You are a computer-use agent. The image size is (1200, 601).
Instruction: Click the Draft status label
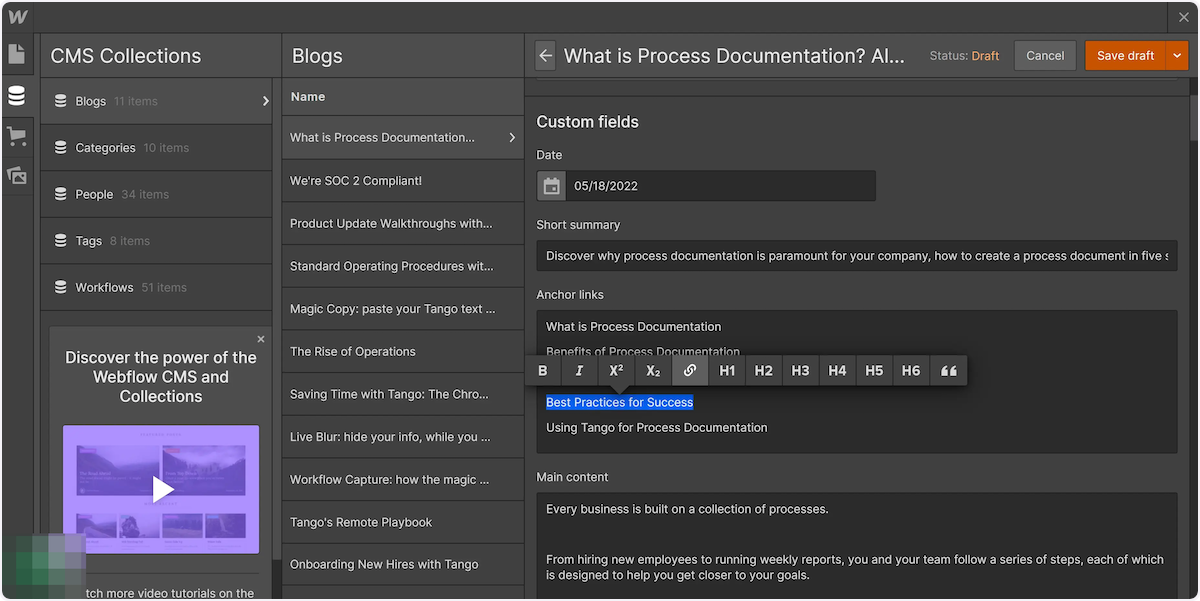(985, 56)
